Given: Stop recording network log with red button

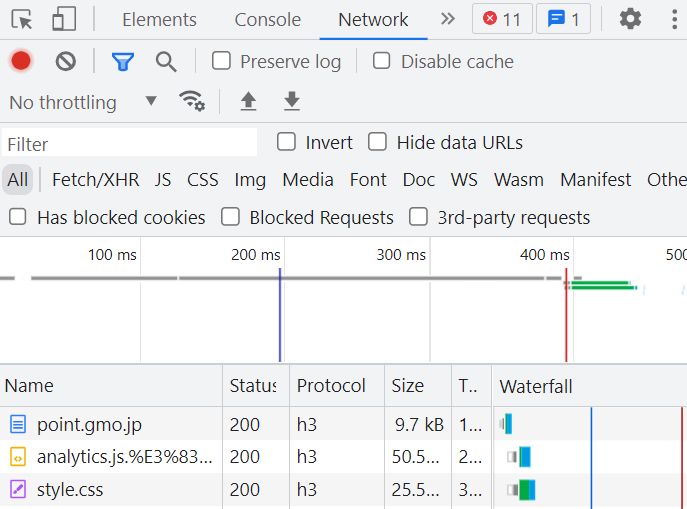Looking at the screenshot, I should pos(21,61).
